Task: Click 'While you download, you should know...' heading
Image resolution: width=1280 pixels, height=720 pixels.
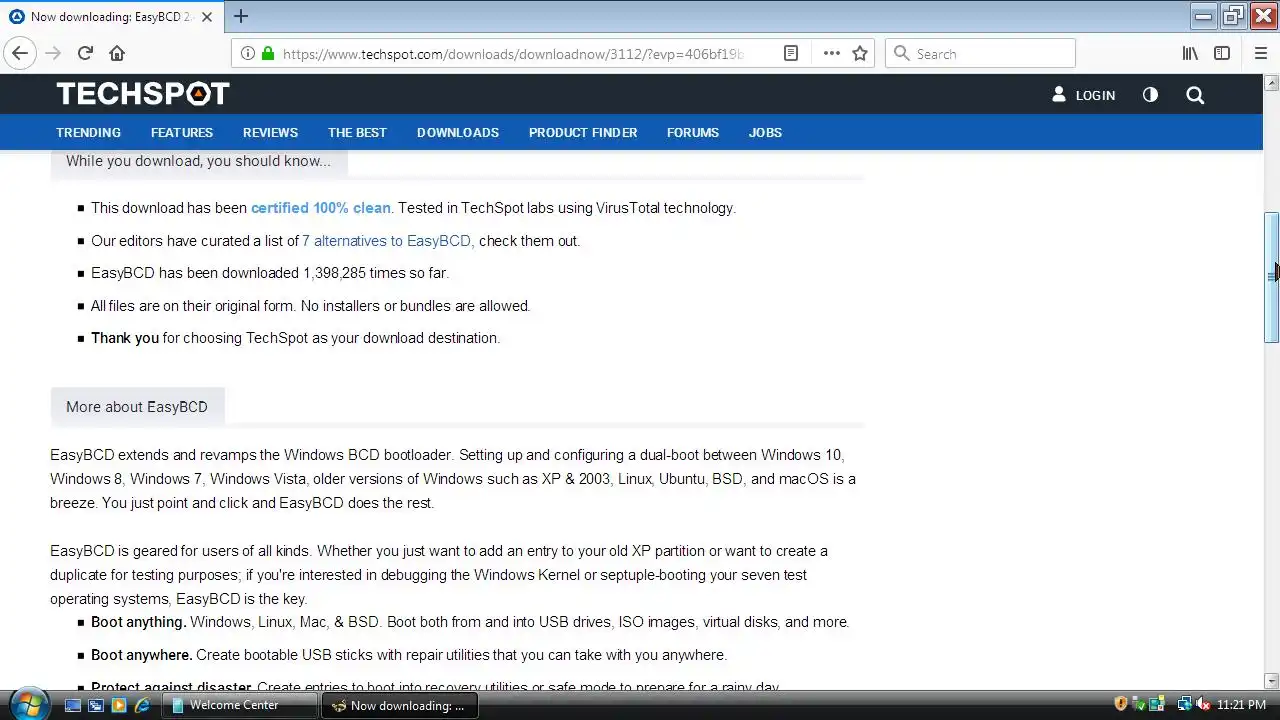Action: tap(198, 161)
